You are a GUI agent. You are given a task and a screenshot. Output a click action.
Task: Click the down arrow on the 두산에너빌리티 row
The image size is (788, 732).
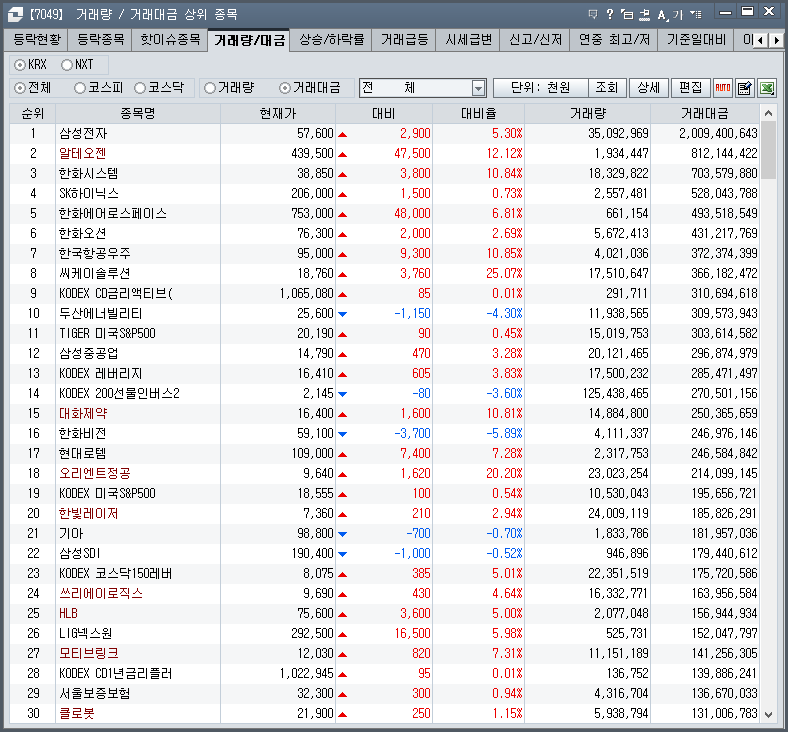click(343, 314)
